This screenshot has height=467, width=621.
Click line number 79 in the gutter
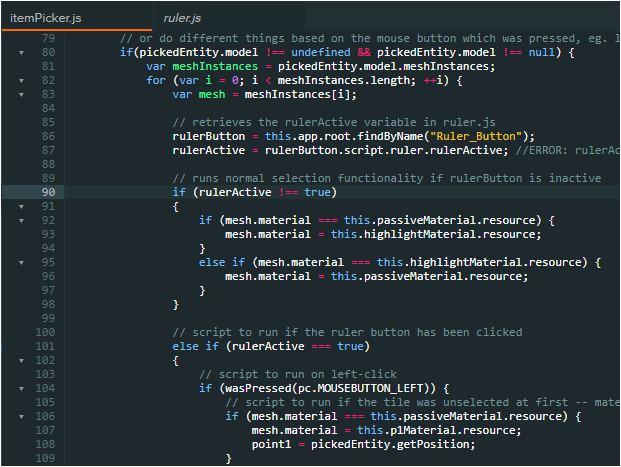click(x=48, y=38)
